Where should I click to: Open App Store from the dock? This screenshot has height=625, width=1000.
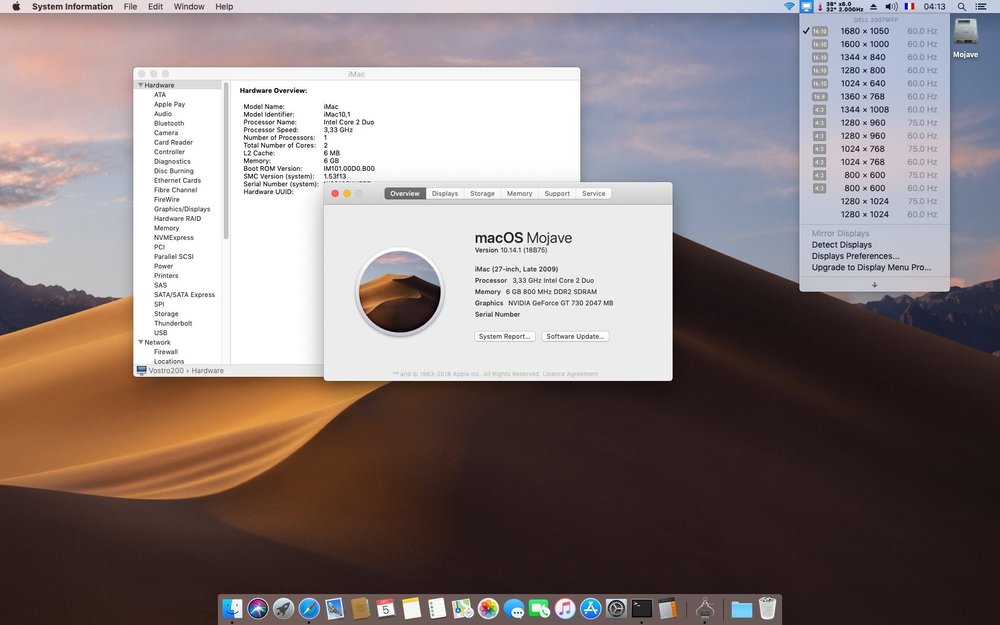[591, 608]
